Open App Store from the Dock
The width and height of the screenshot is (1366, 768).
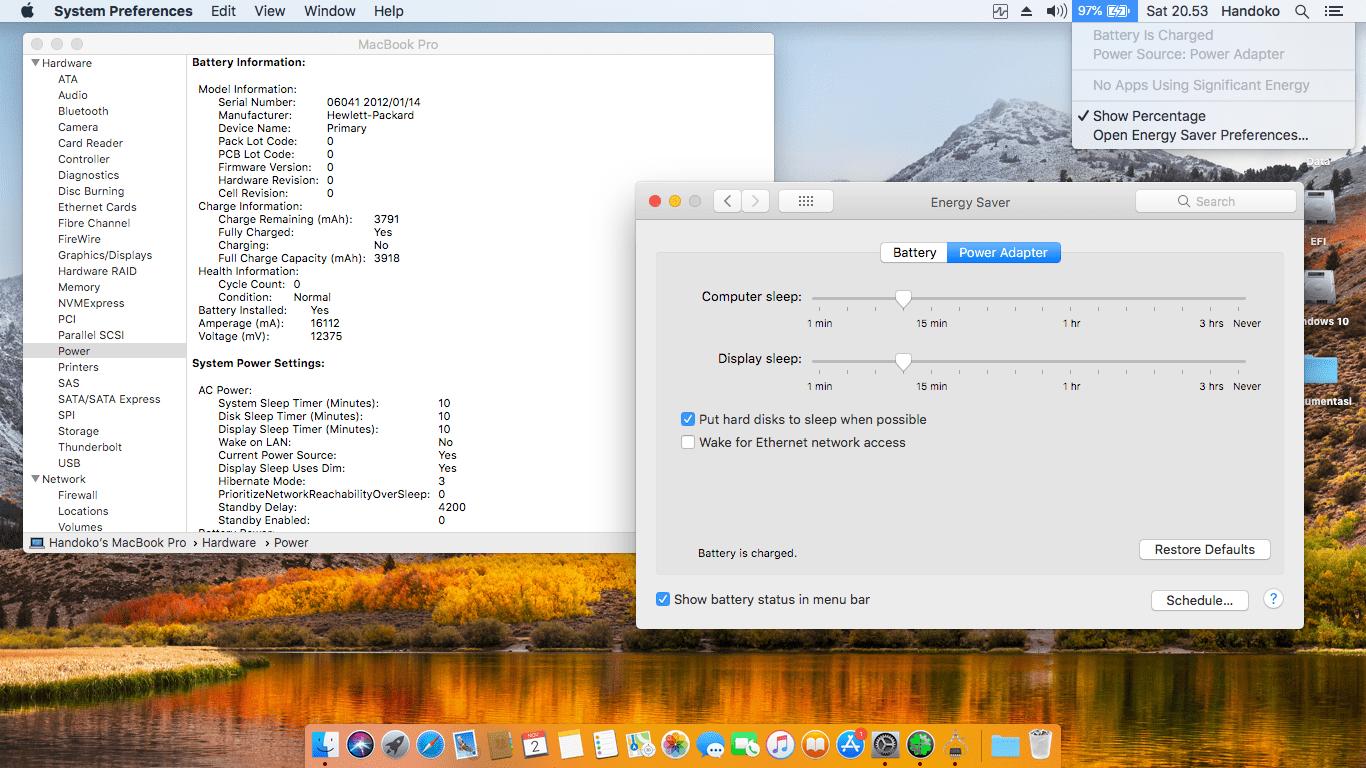tap(850, 744)
